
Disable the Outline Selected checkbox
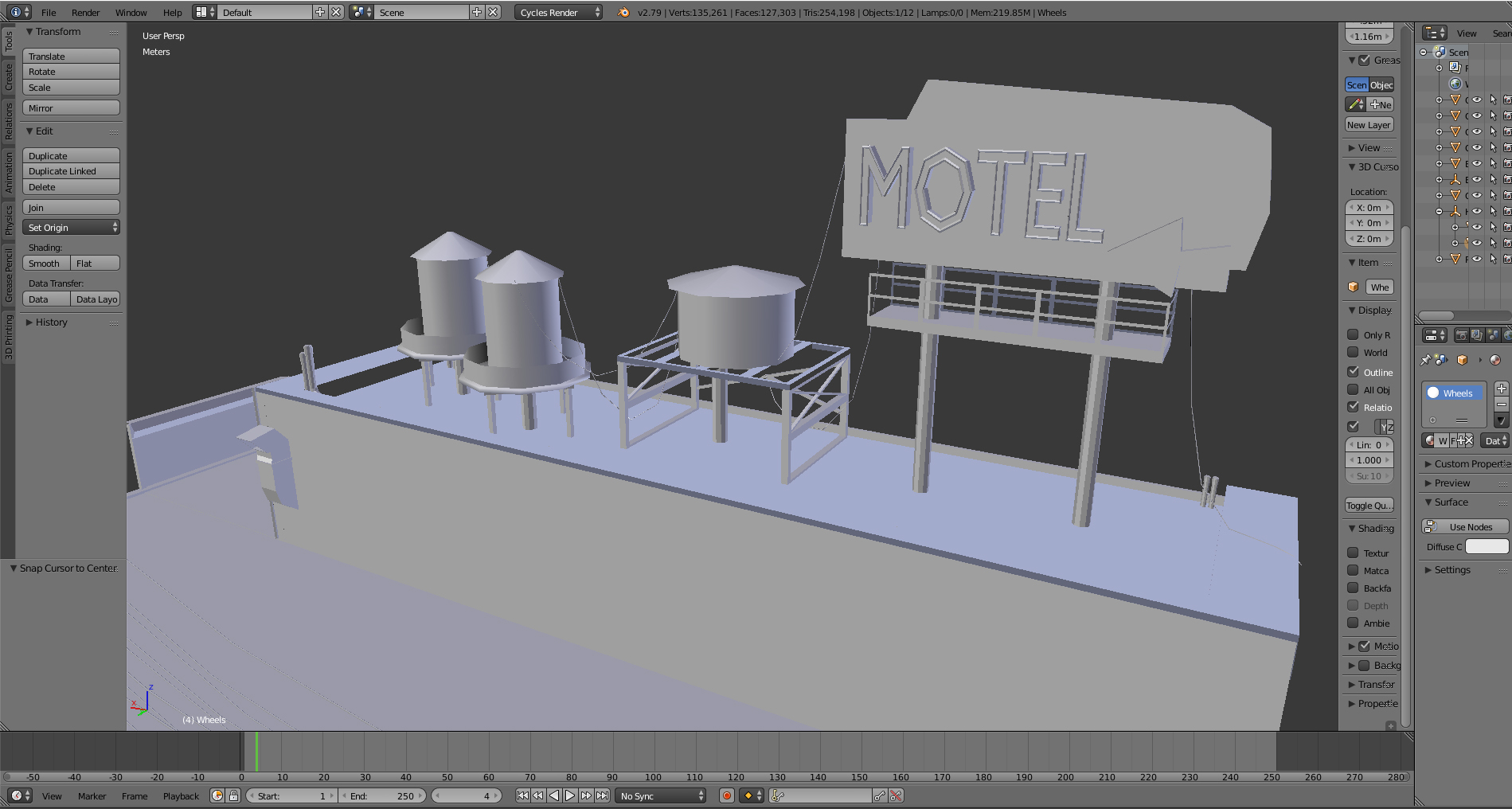pos(1353,372)
